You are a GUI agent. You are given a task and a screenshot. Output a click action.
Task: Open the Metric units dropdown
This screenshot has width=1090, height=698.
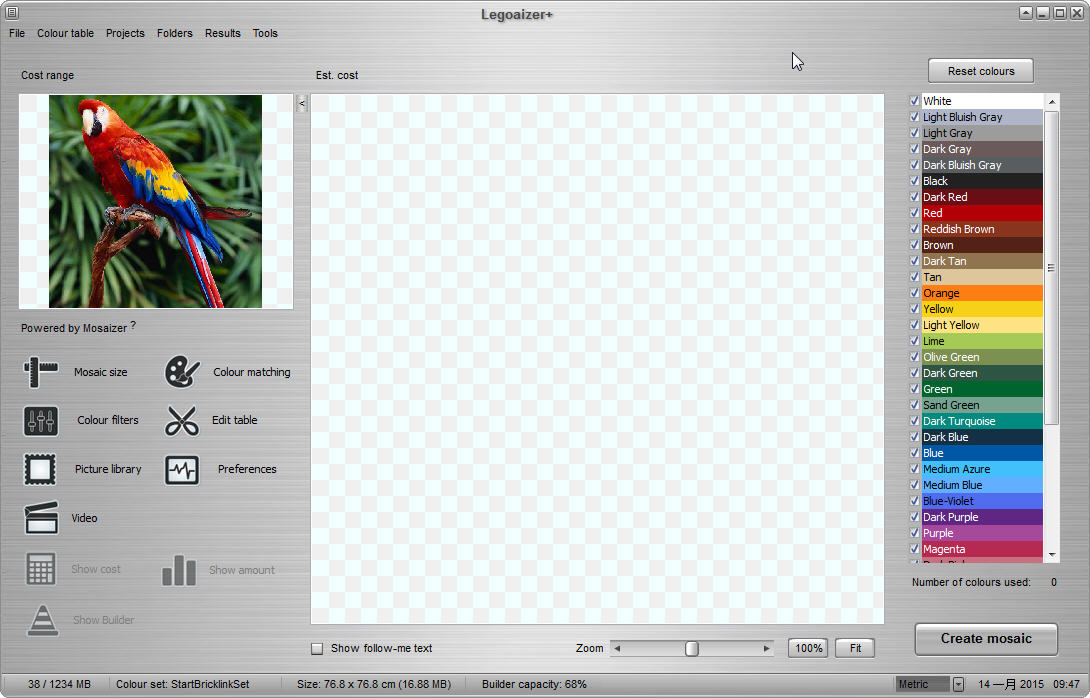pyautogui.click(x=958, y=684)
